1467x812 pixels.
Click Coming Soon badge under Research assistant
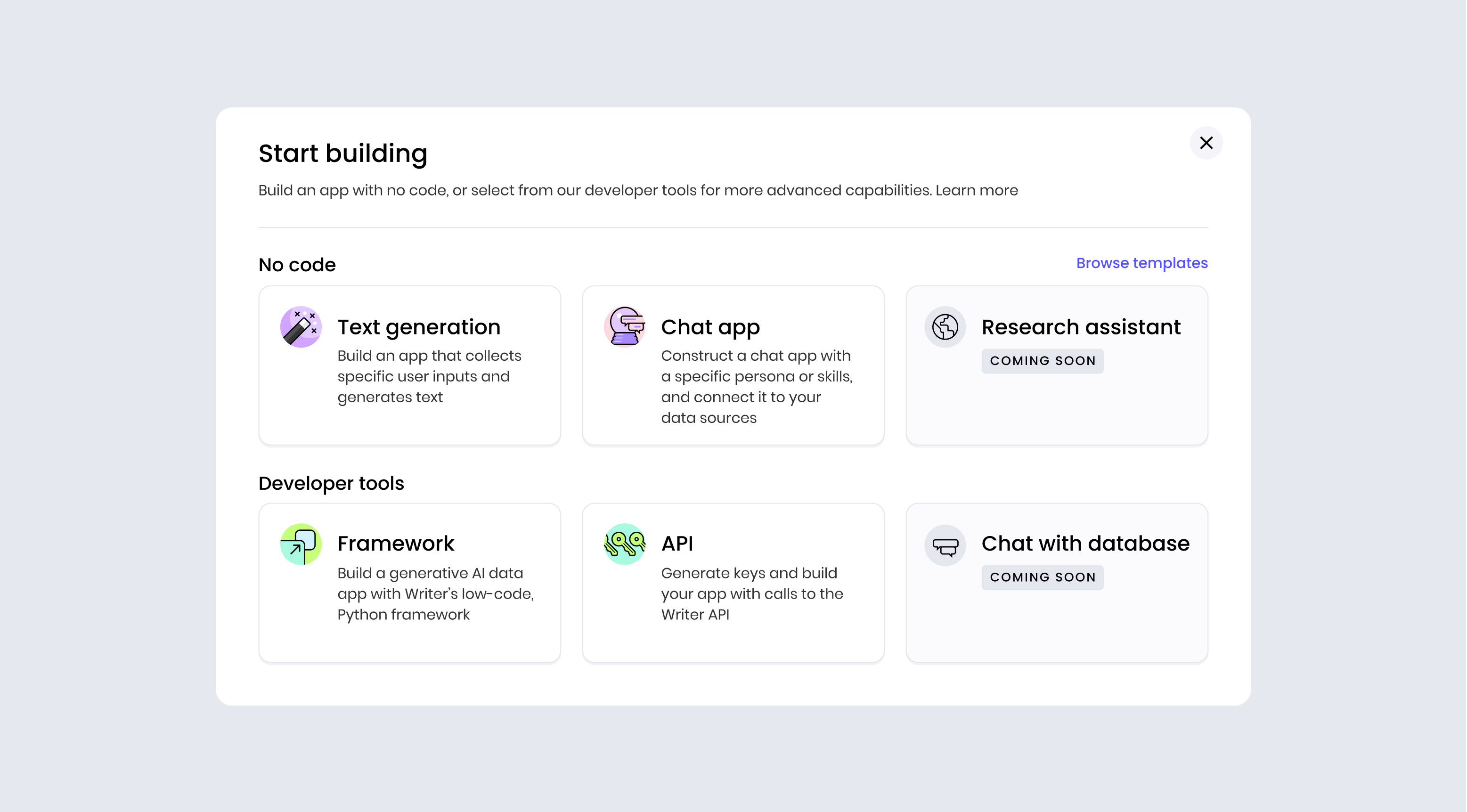pos(1042,361)
